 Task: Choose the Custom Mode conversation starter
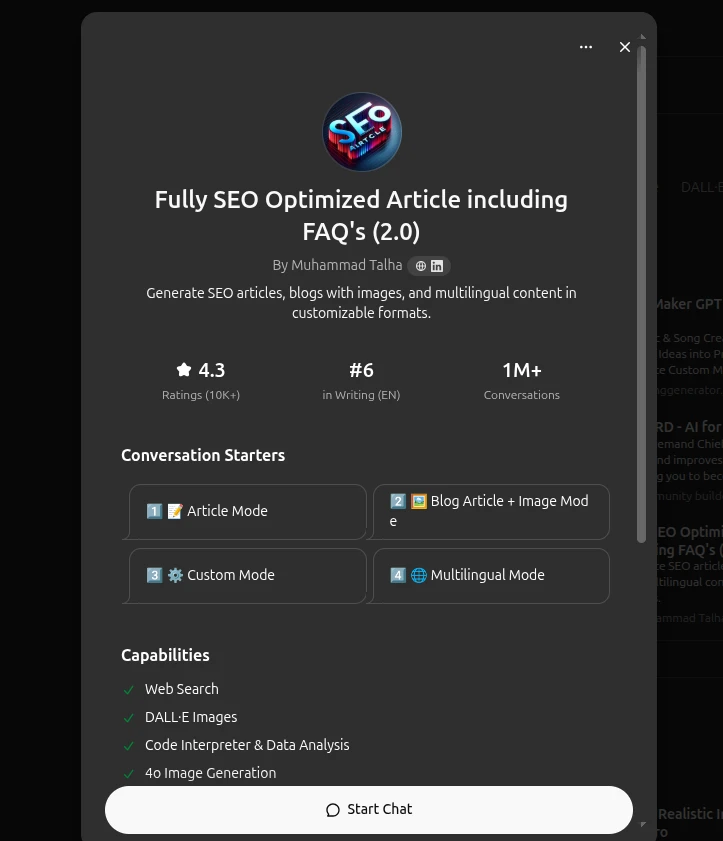247,576
